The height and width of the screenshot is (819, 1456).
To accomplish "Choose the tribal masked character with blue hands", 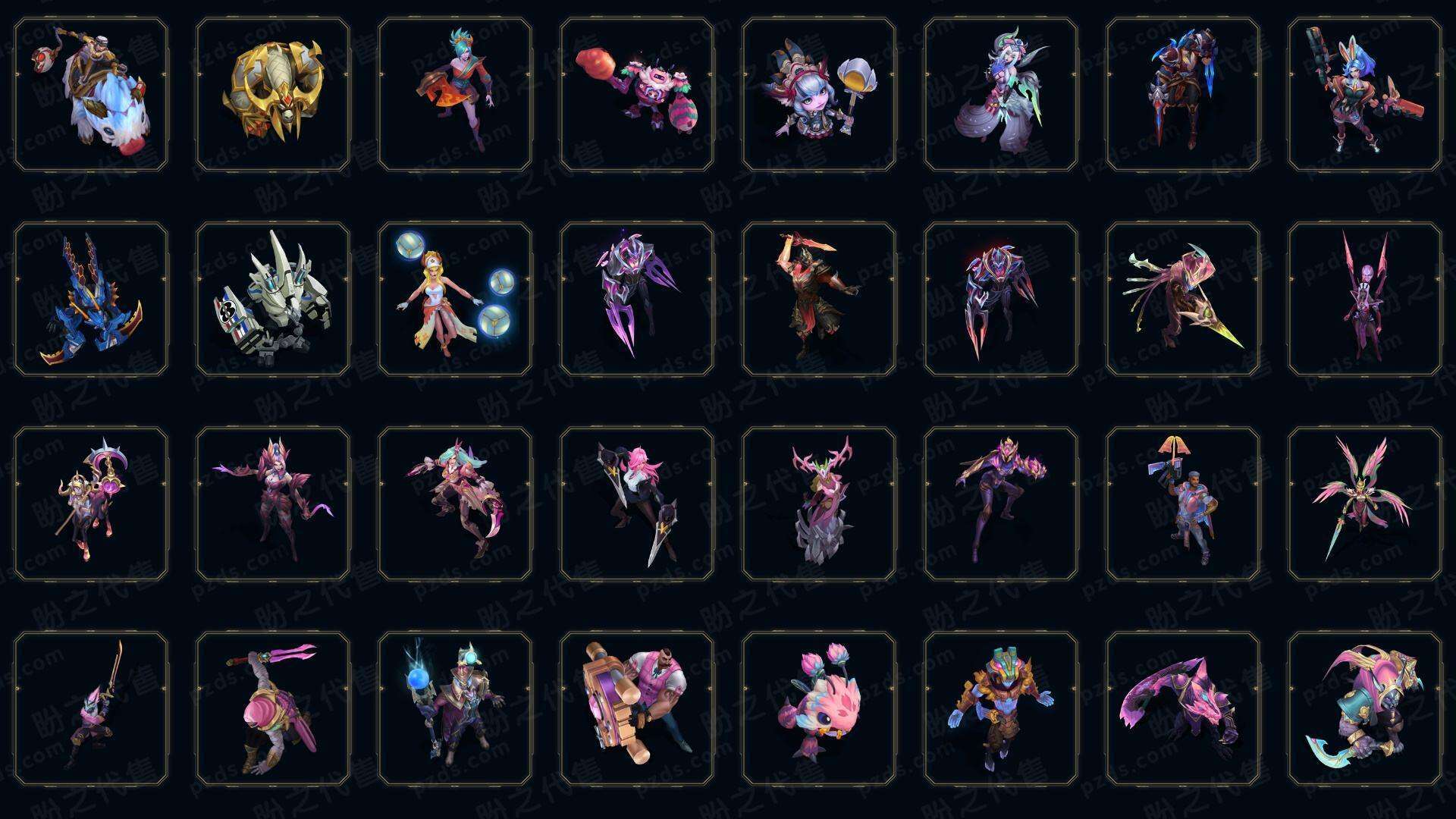I will (x=1001, y=708).
